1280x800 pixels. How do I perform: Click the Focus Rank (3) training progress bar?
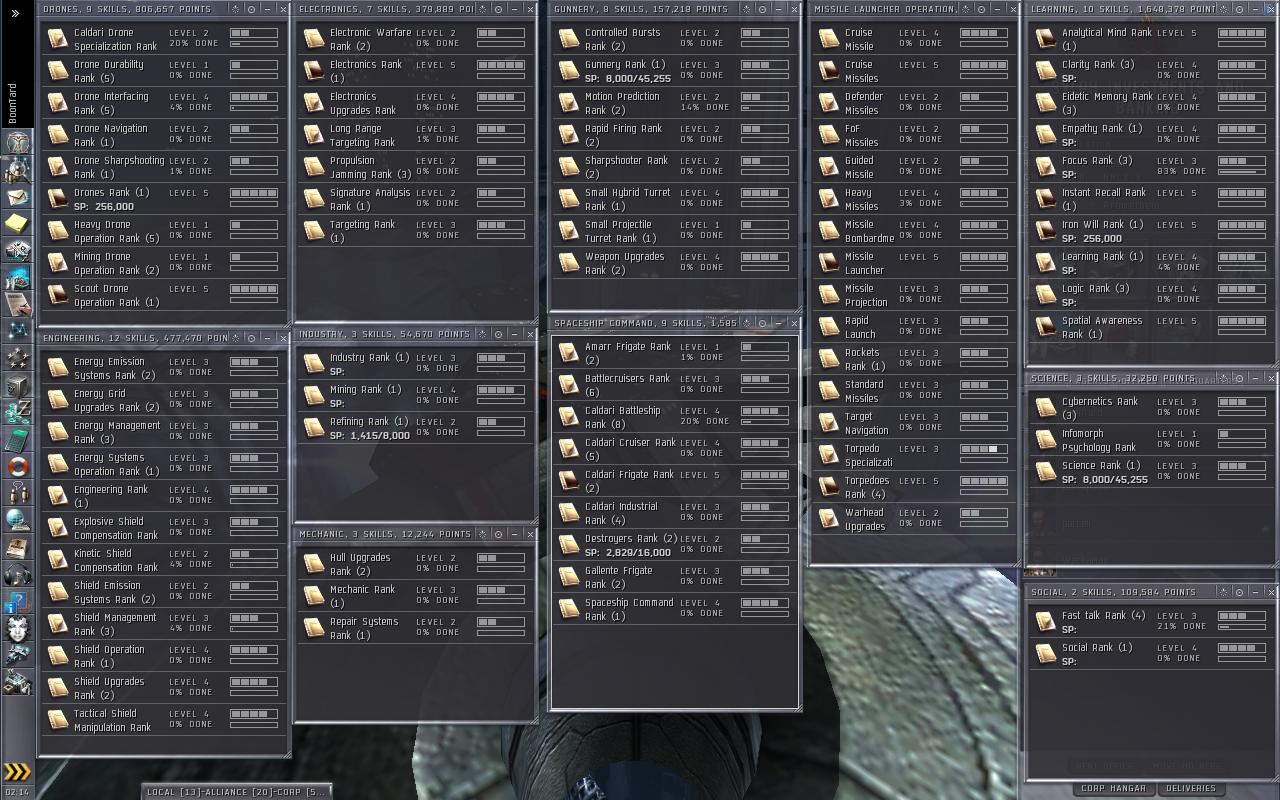[1241, 172]
